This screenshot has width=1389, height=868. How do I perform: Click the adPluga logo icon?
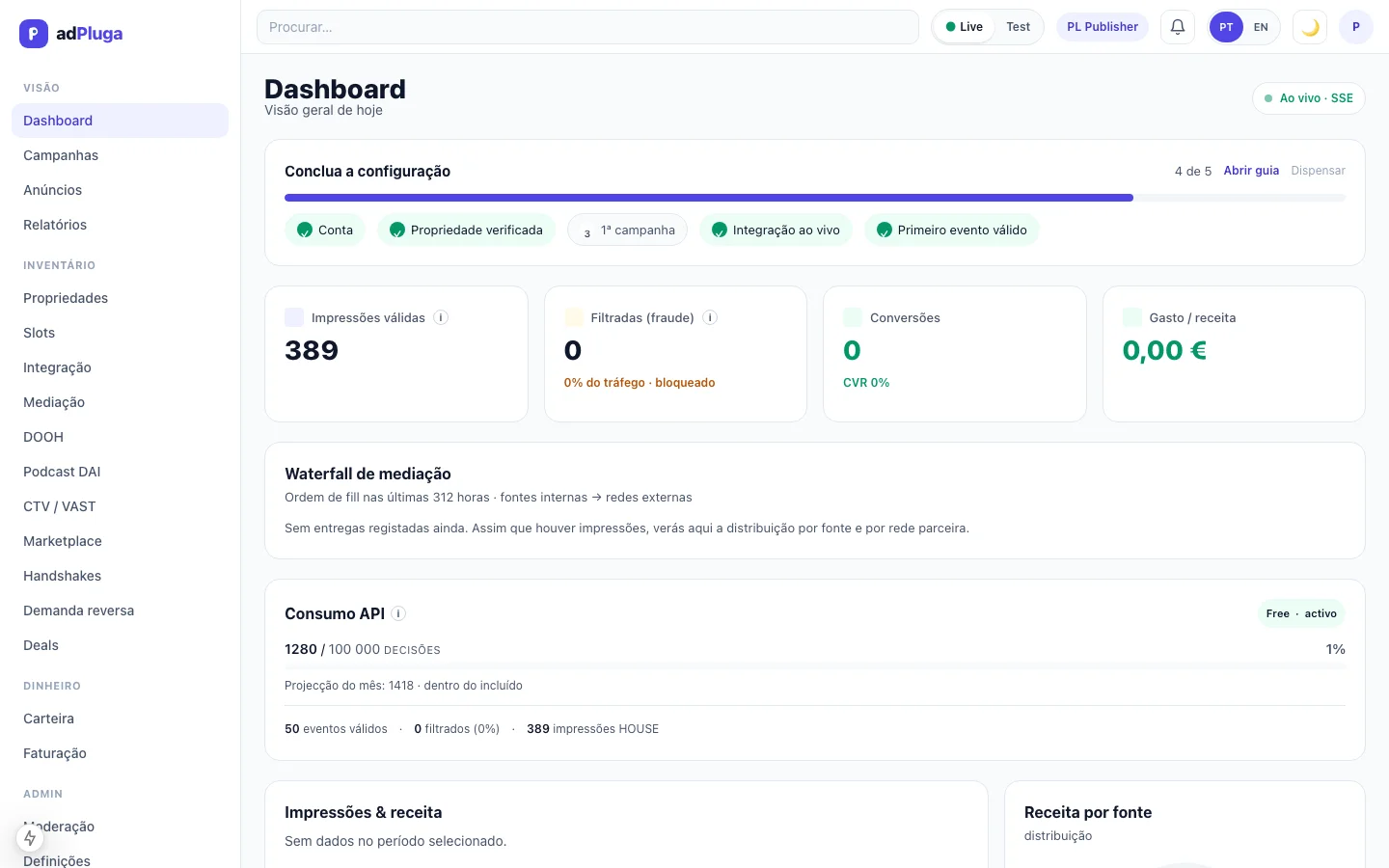click(34, 34)
